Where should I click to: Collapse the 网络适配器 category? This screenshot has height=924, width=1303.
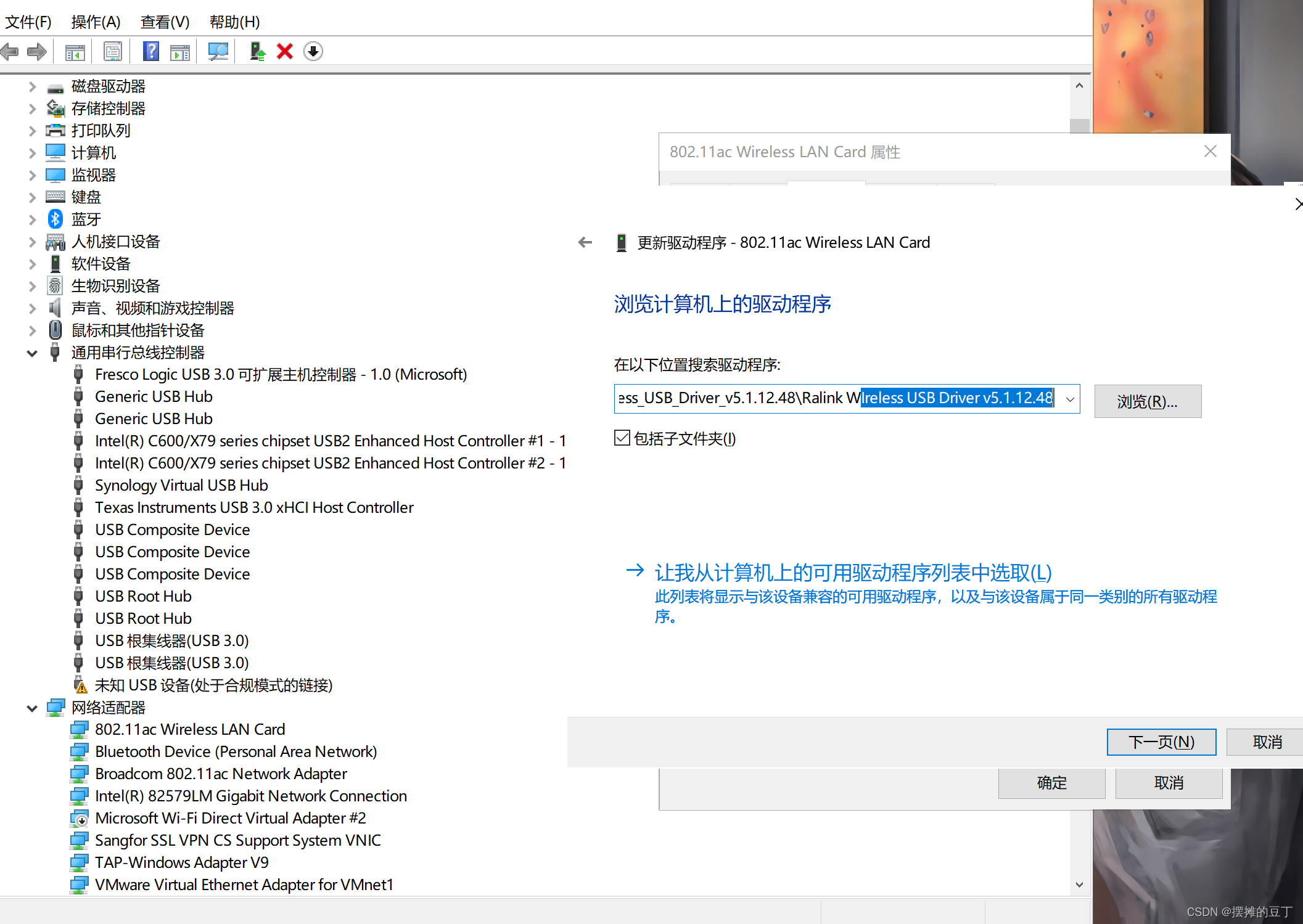[32, 708]
